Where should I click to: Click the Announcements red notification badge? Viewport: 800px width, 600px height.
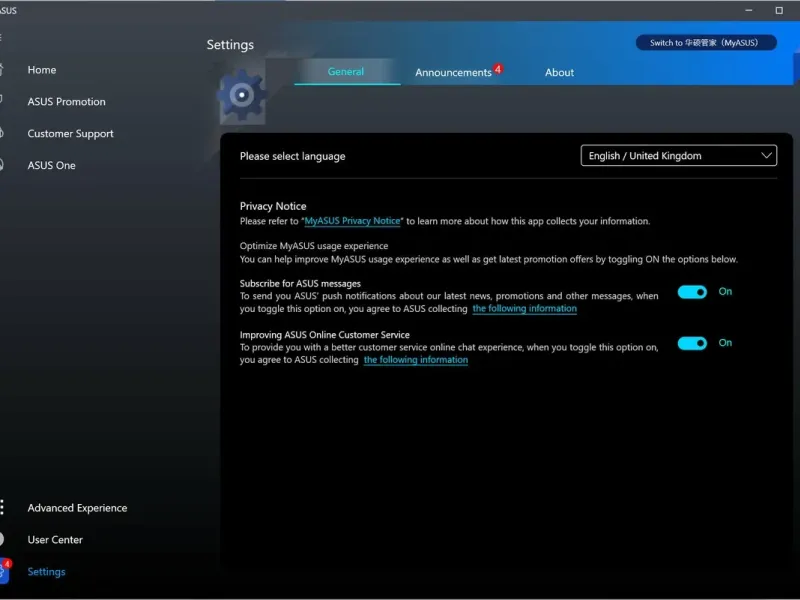click(498, 68)
